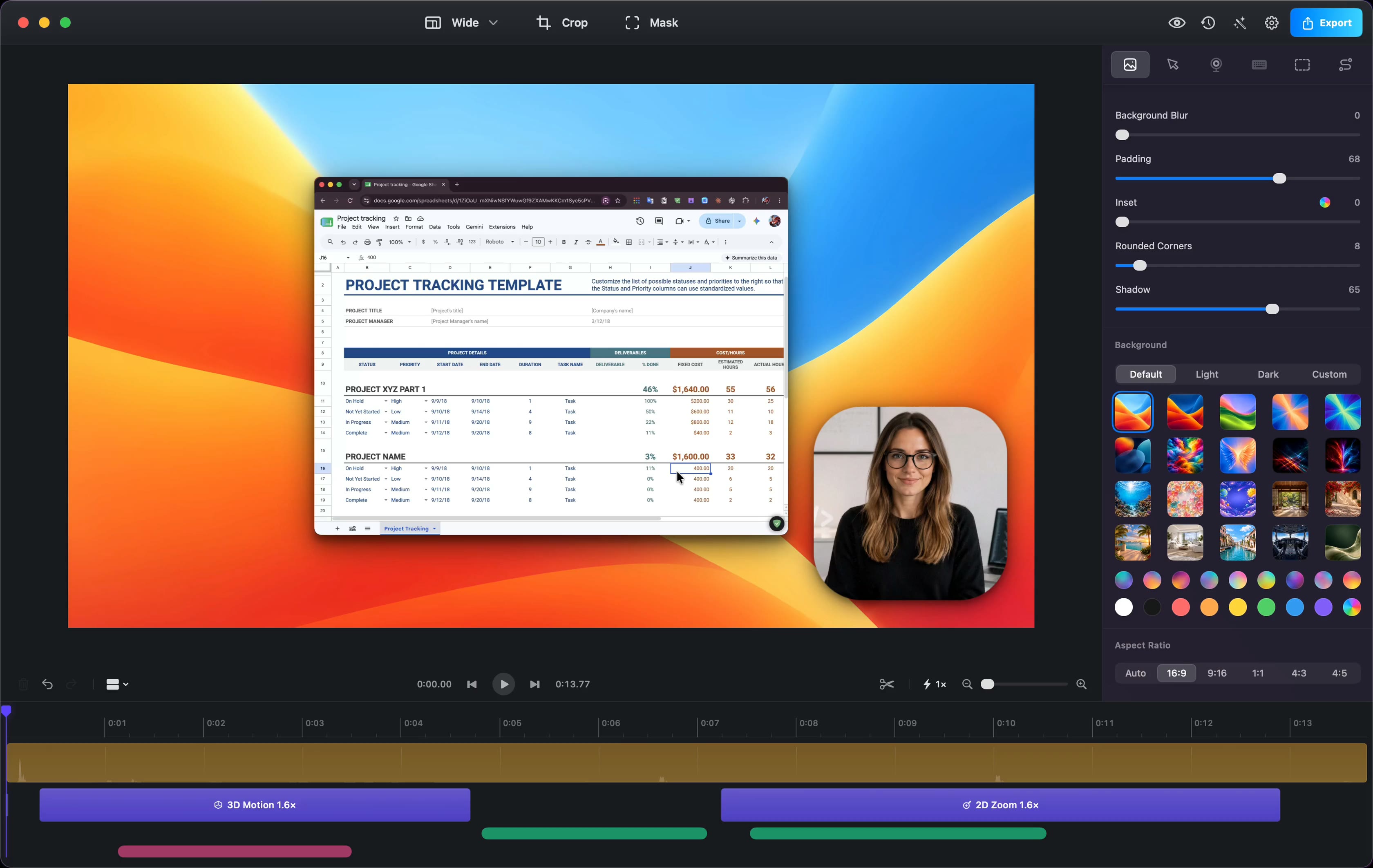1373x868 pixels.
Task: Open the keyboard shortcuts tab icon
Action: coord(1259,65)
